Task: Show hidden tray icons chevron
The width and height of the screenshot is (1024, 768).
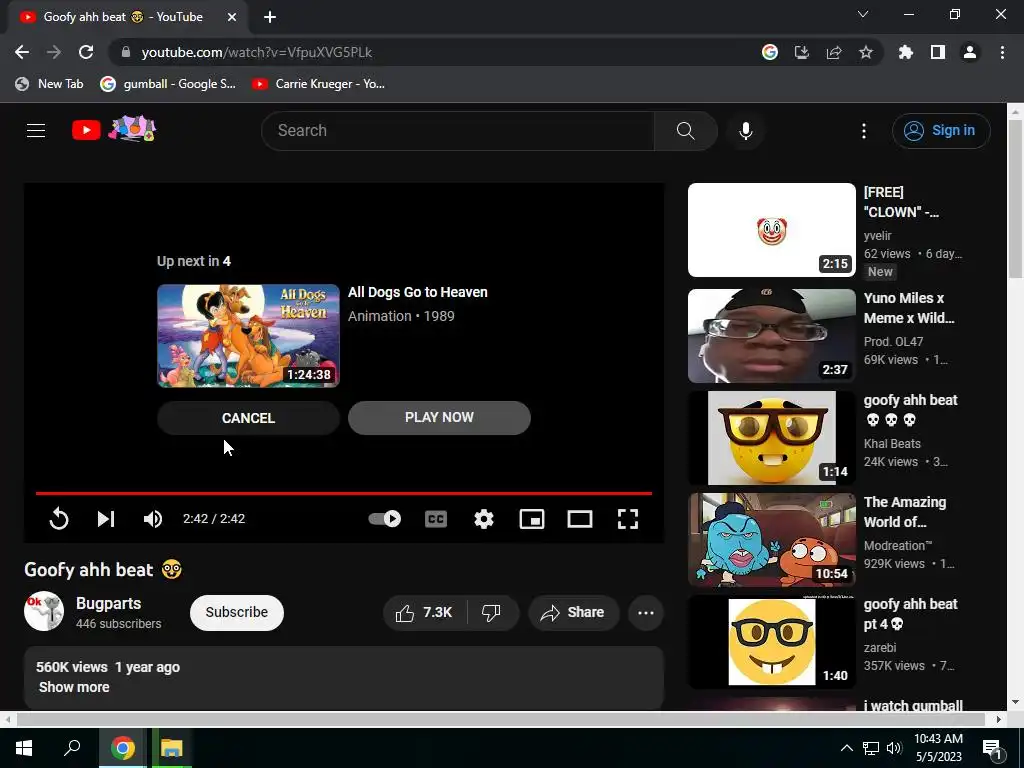Action: click(x=846, y=748)
